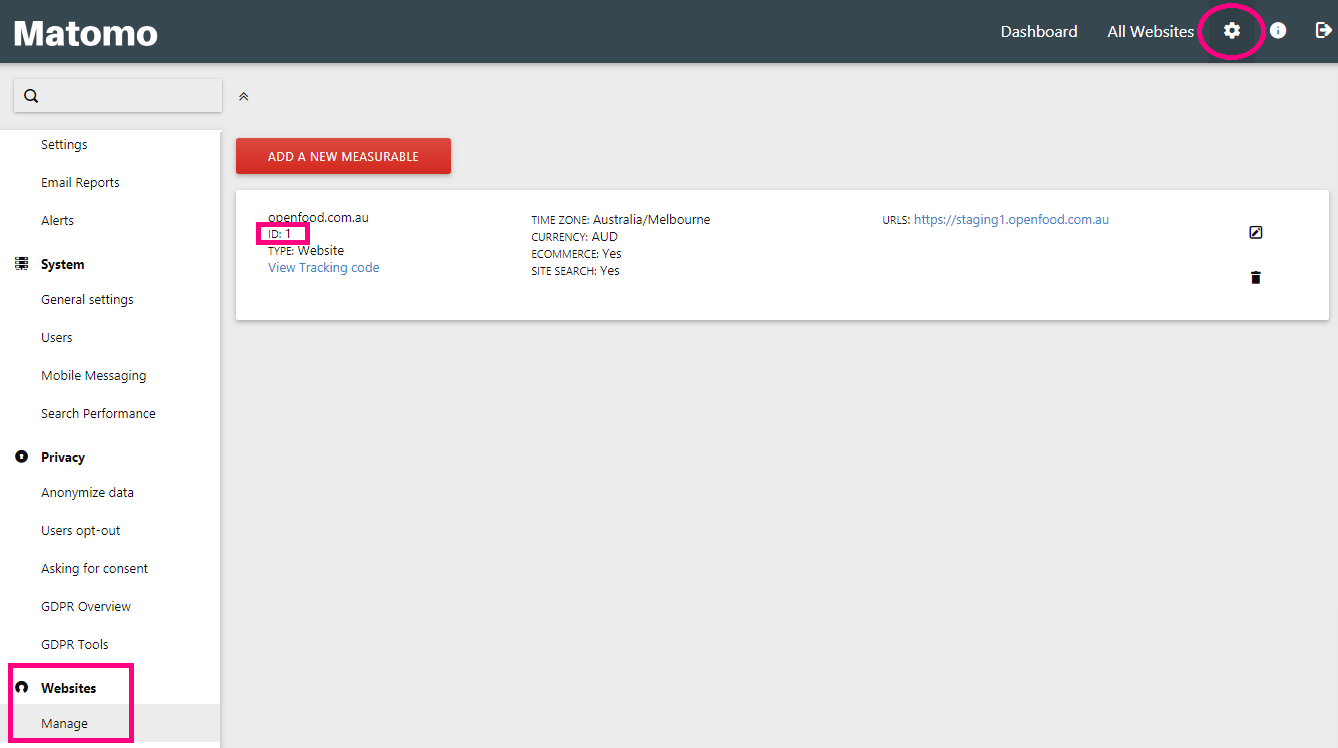The width and height of the screenshot is (1338, 748).
Task: Collapse the top panel with double chevron
Action: tap(243, 97)
